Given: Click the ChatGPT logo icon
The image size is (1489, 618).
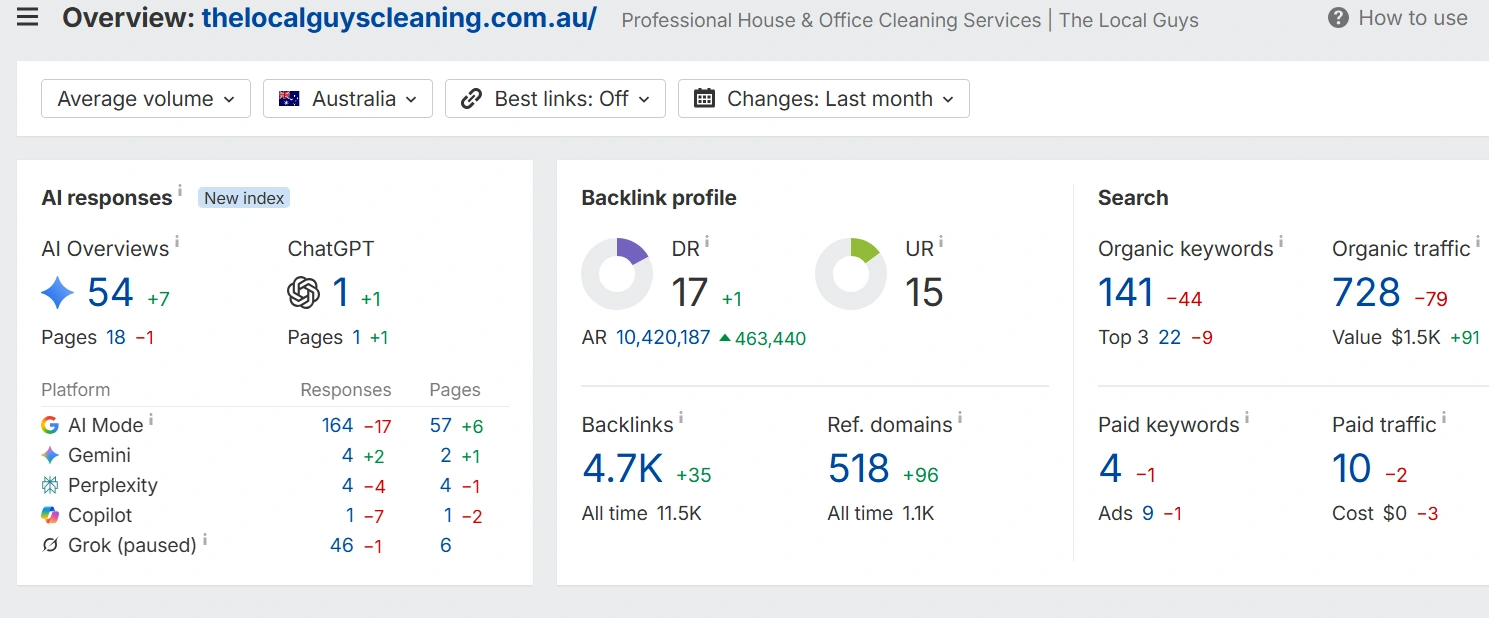Looking at the screenshot, I should click(304, 293).
